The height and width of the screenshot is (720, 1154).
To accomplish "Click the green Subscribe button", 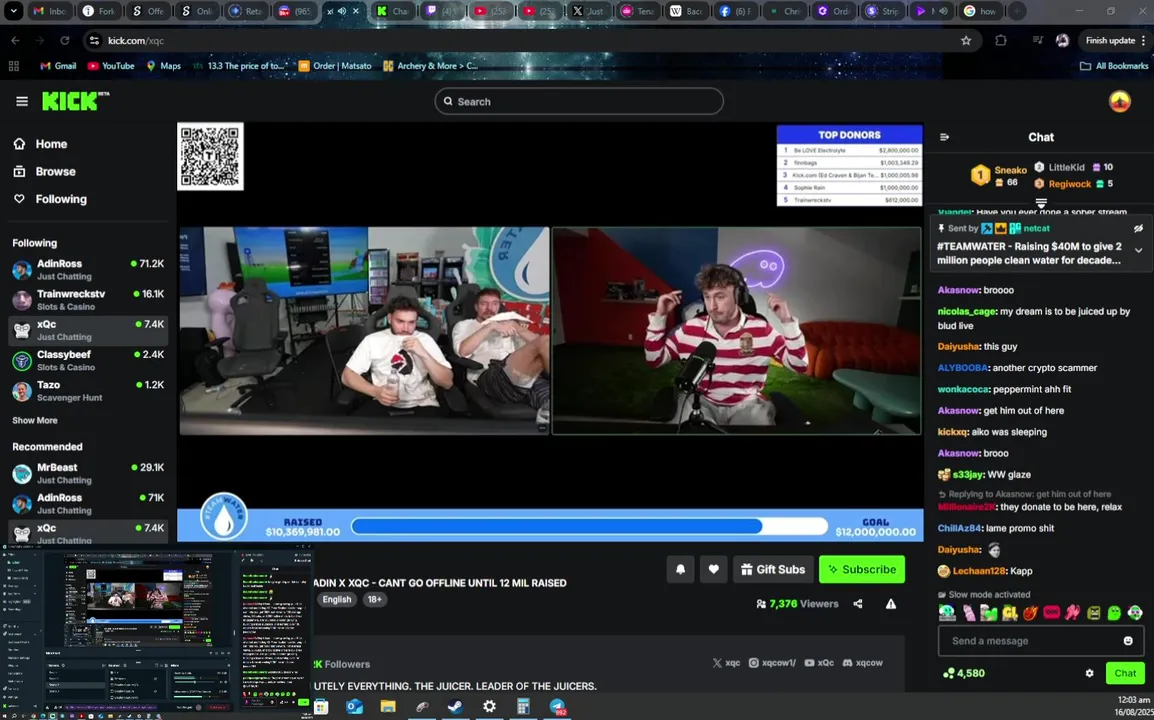I will (x=862, y=569).
